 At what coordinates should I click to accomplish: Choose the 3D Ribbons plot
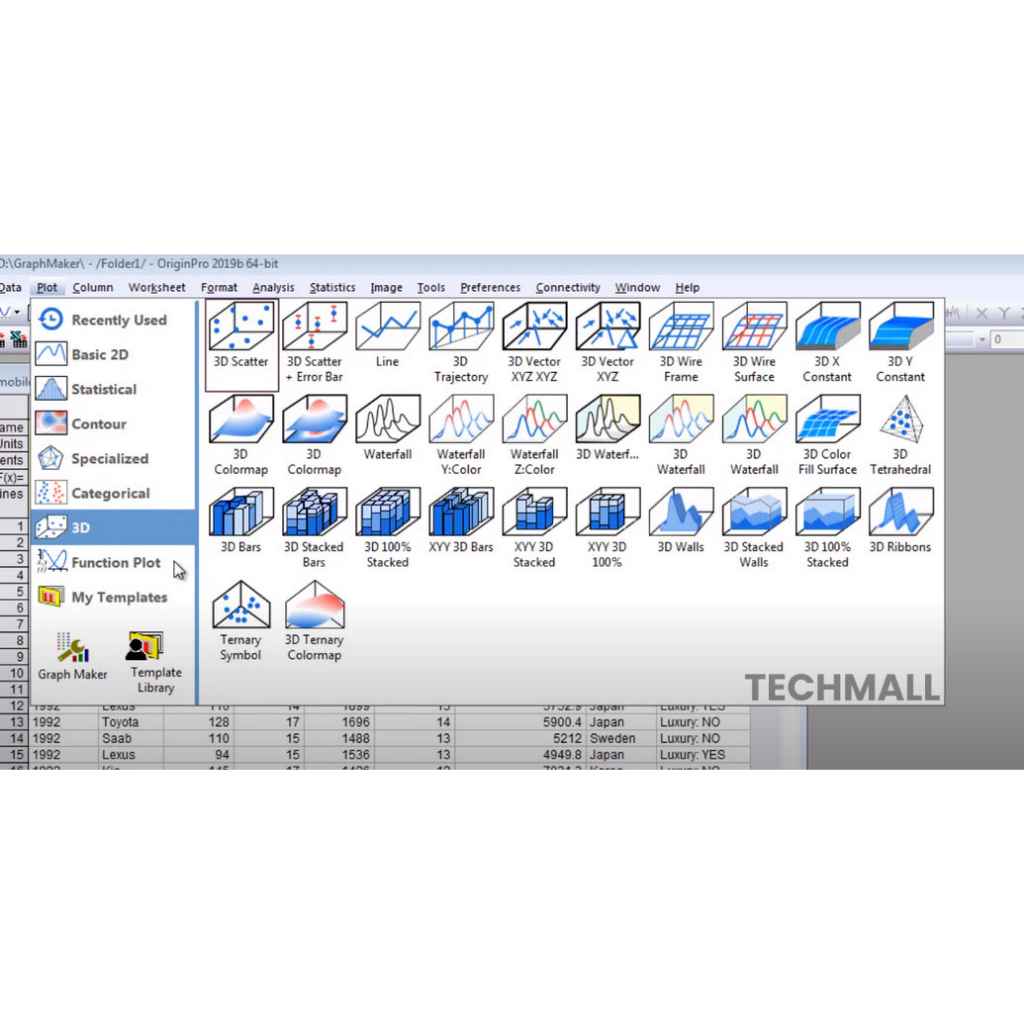pyautogui.click(x=900, y=512)
